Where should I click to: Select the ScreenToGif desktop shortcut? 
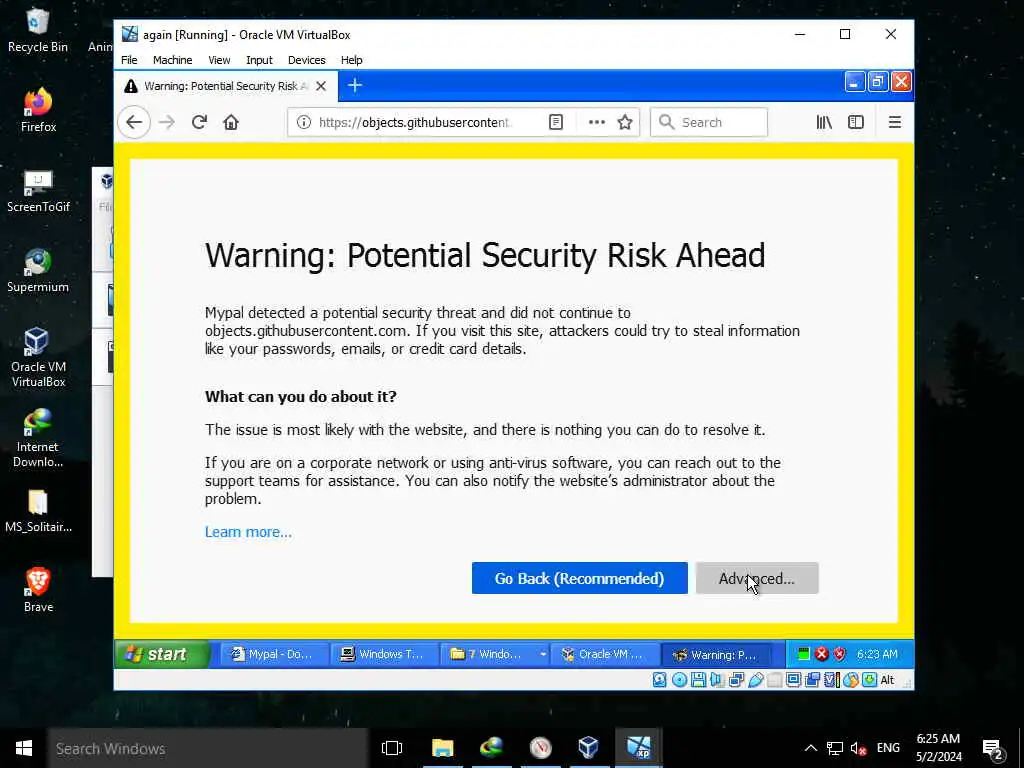click(38, 191)
